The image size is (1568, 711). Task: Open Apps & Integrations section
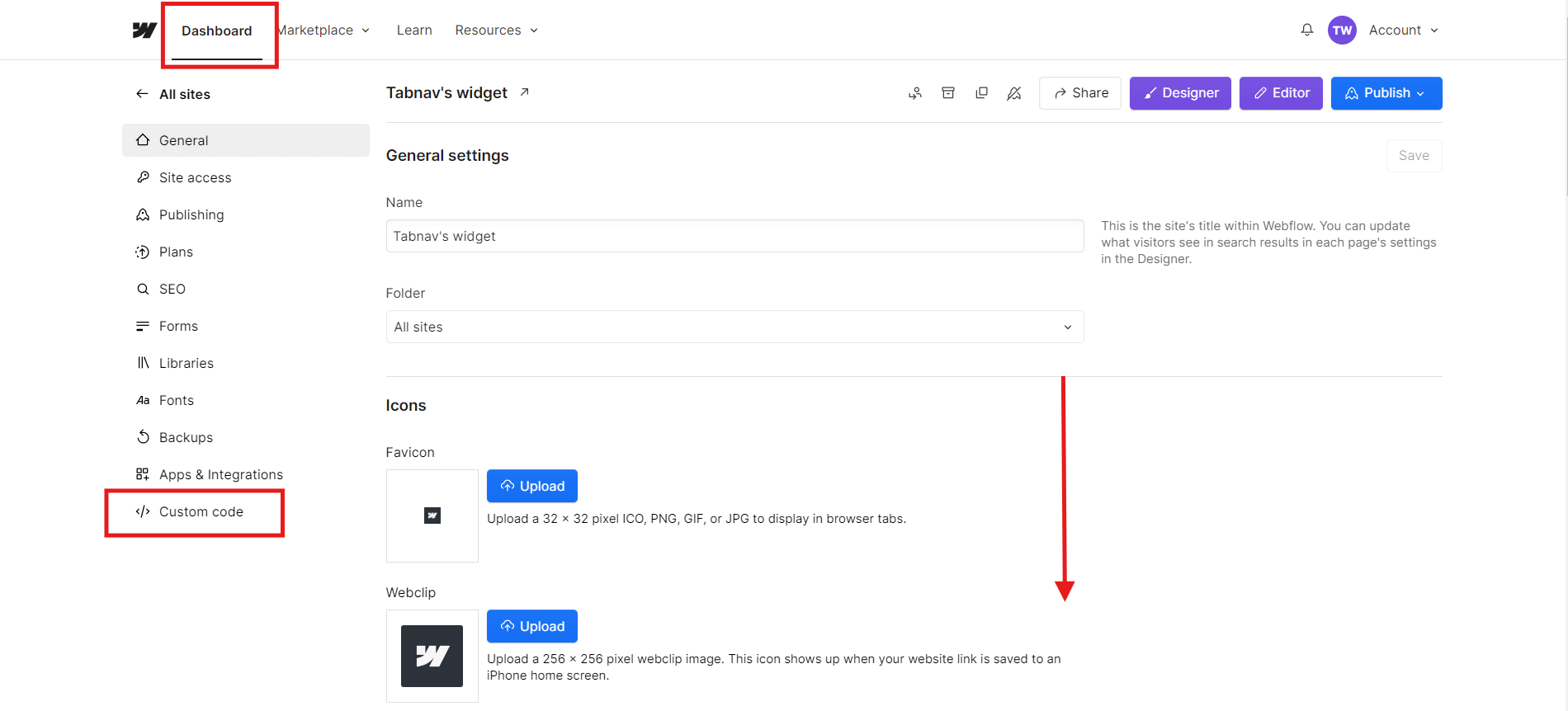[220, 474]
